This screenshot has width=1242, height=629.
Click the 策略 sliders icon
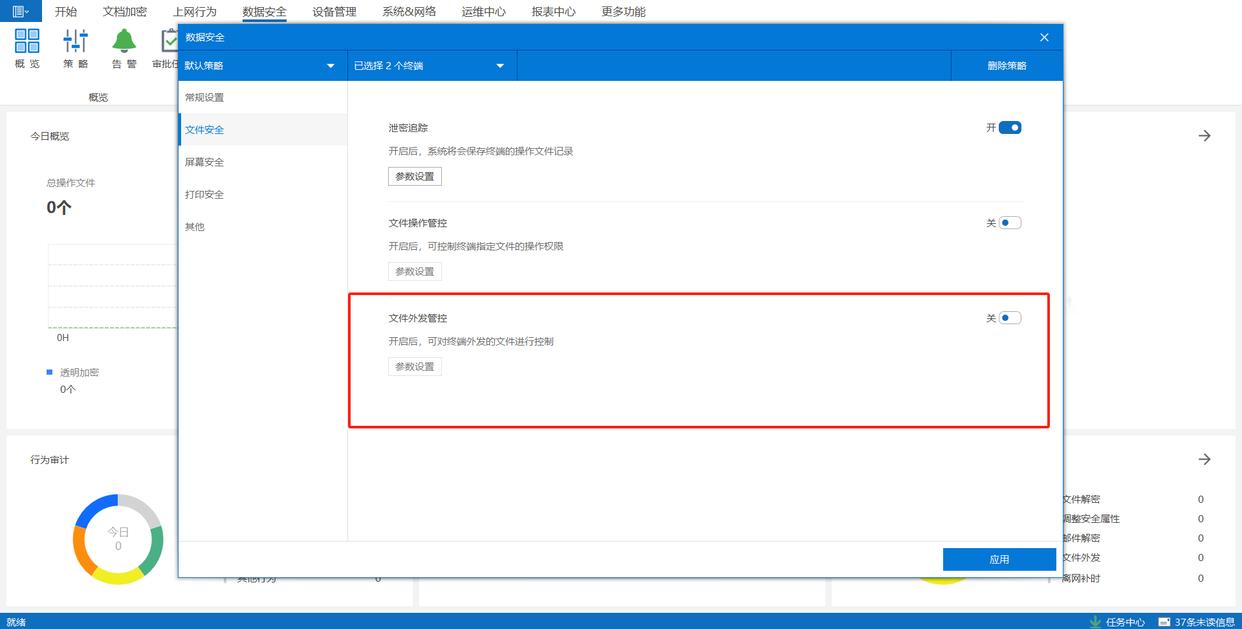[x=76, y=41]
